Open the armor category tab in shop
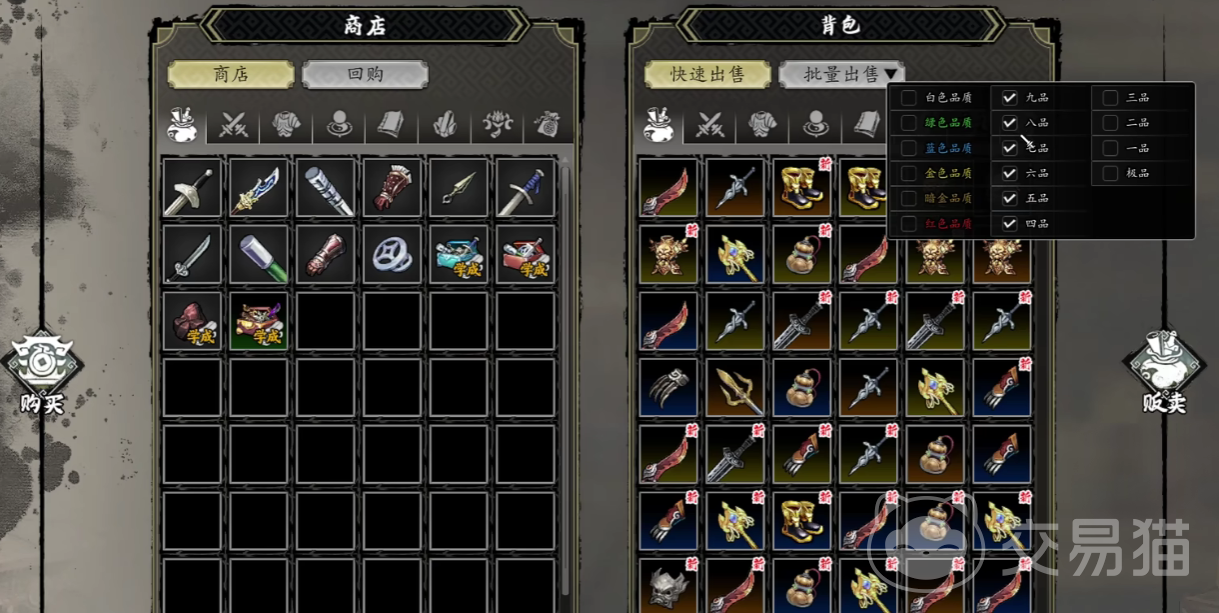This screenshot has width=1219, height=613. (285, 126)
